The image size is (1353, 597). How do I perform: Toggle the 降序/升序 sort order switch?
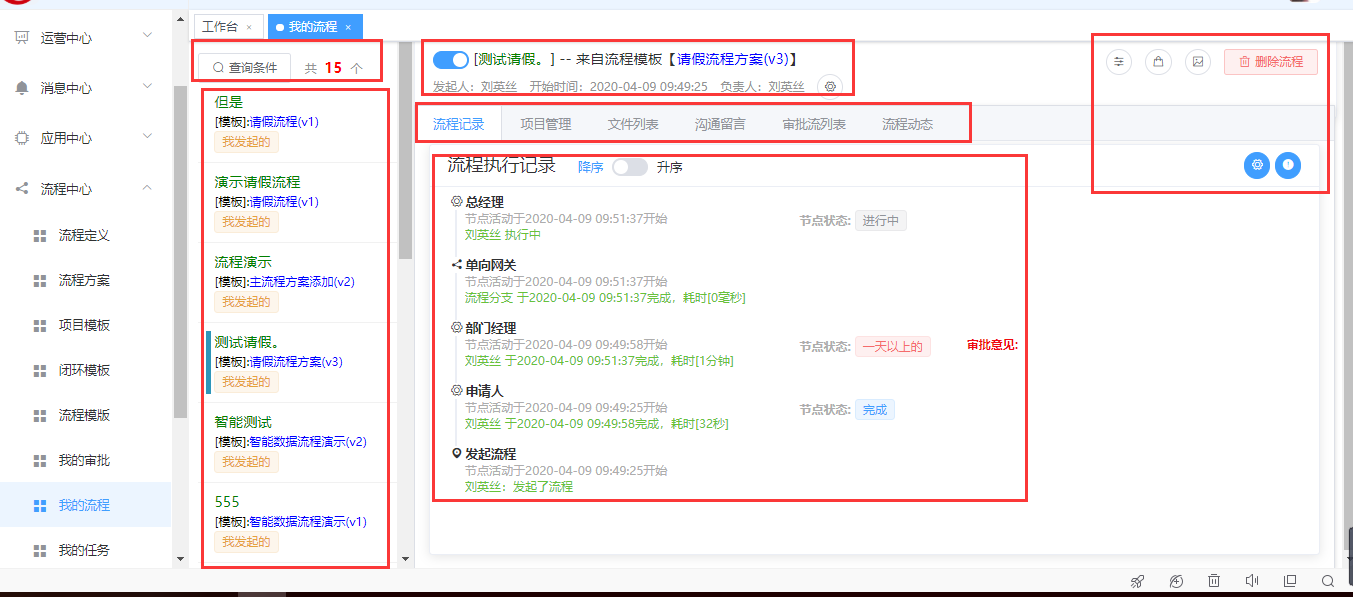[x=630, y=167]
